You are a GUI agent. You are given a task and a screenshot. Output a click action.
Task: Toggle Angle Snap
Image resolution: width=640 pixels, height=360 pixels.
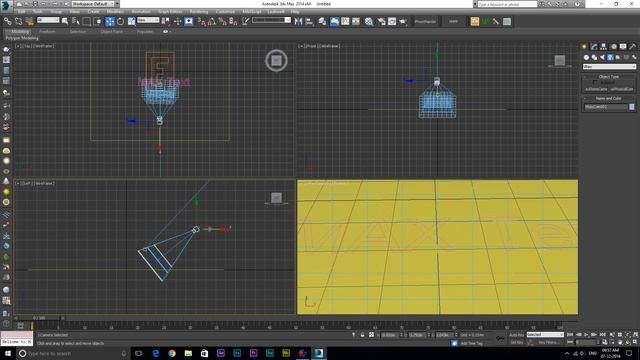[212, 21]
